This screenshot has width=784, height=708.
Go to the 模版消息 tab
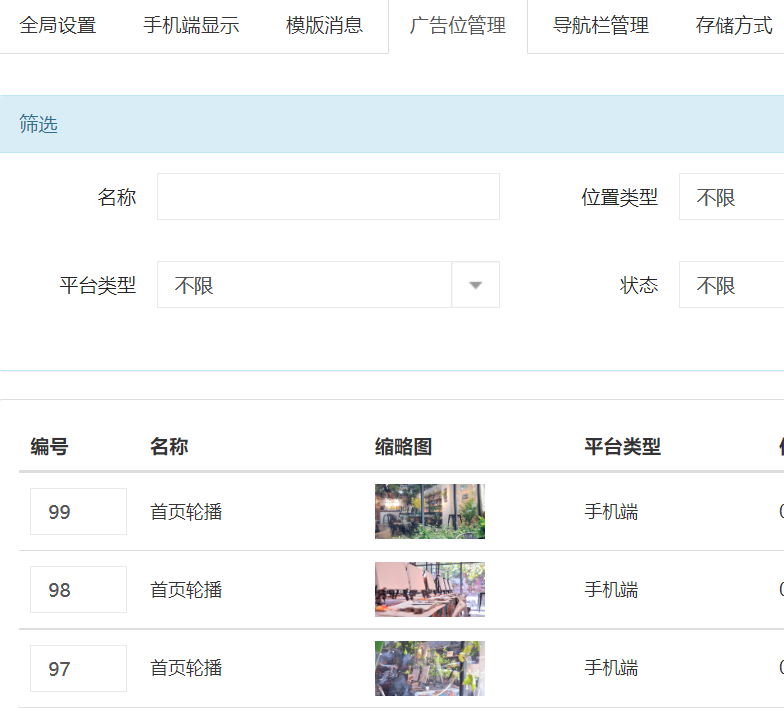point(324,26)
